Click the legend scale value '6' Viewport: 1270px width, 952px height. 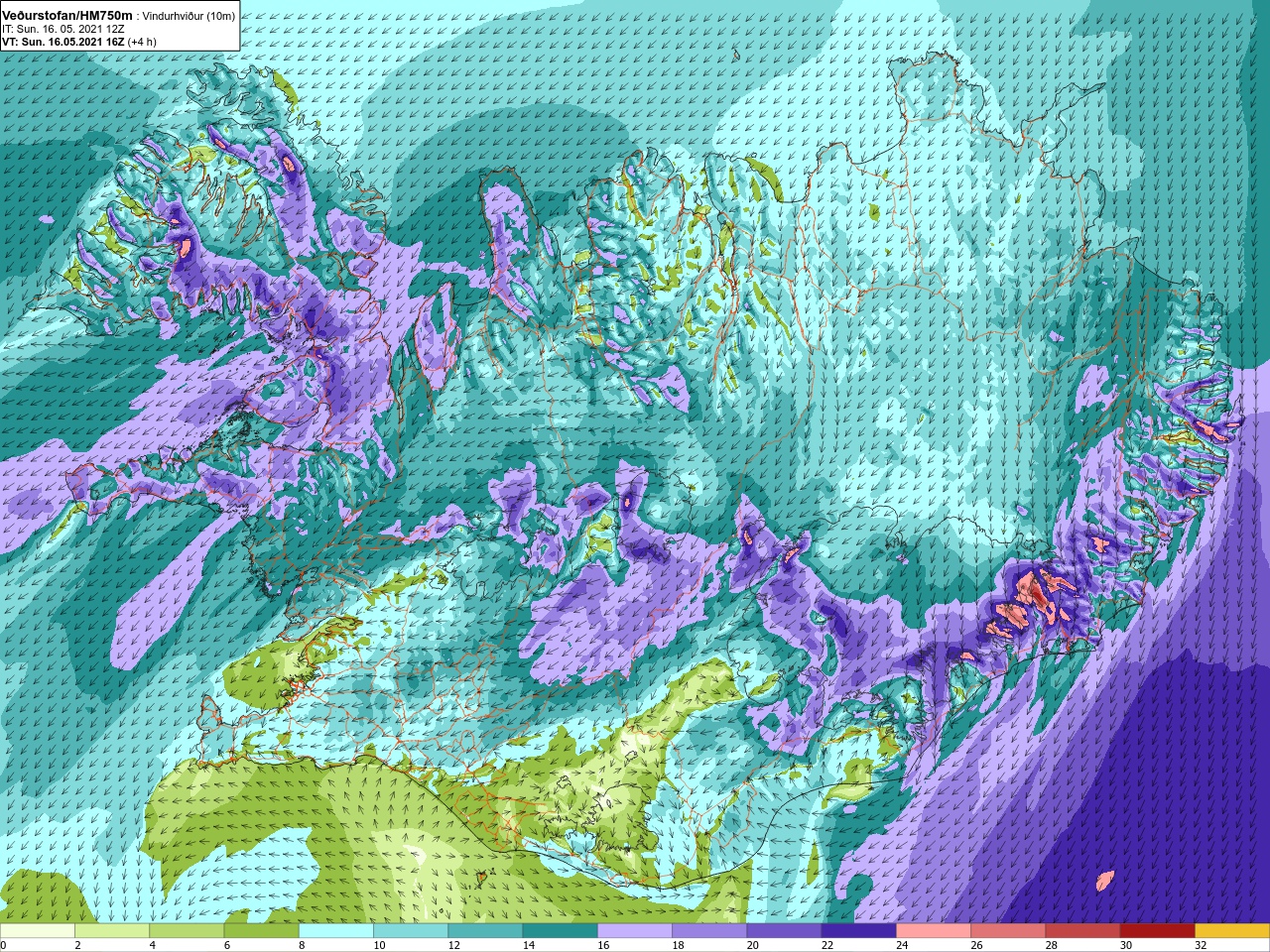pos(226,945)
